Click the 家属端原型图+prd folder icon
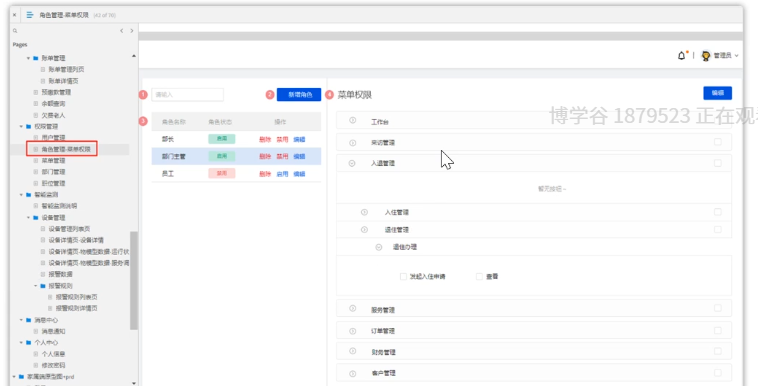This screenshot has width=758, height=386. [21, 377]
